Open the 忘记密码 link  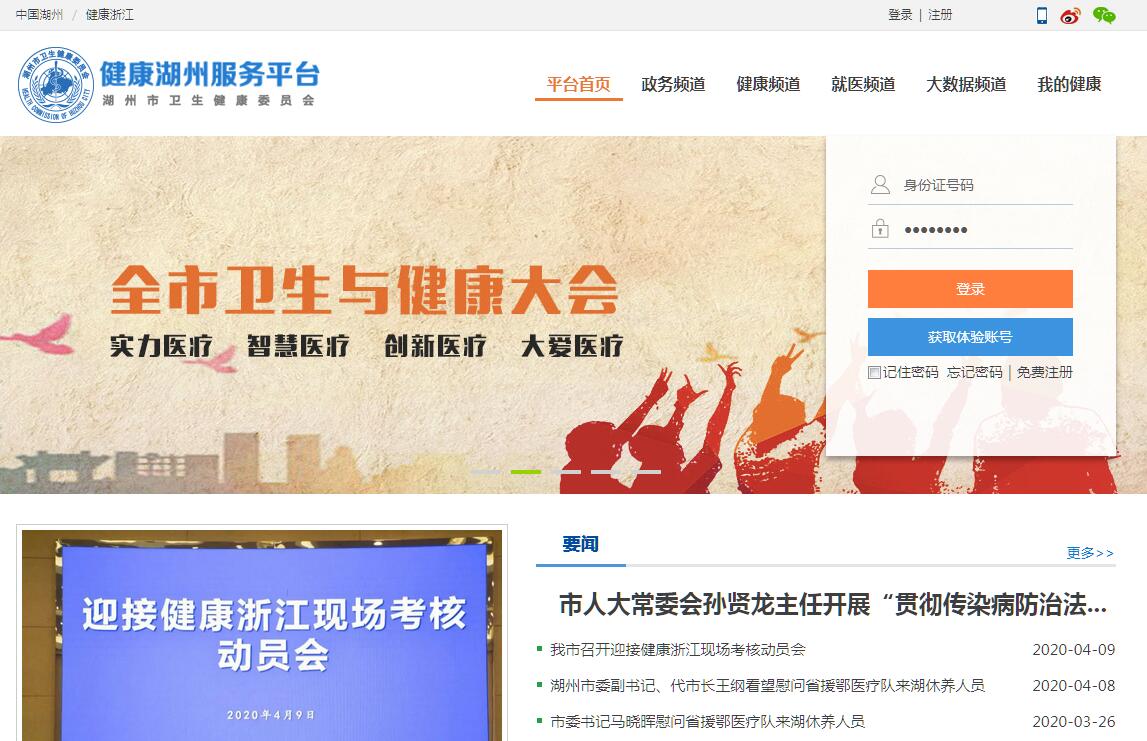click(974, 372)
